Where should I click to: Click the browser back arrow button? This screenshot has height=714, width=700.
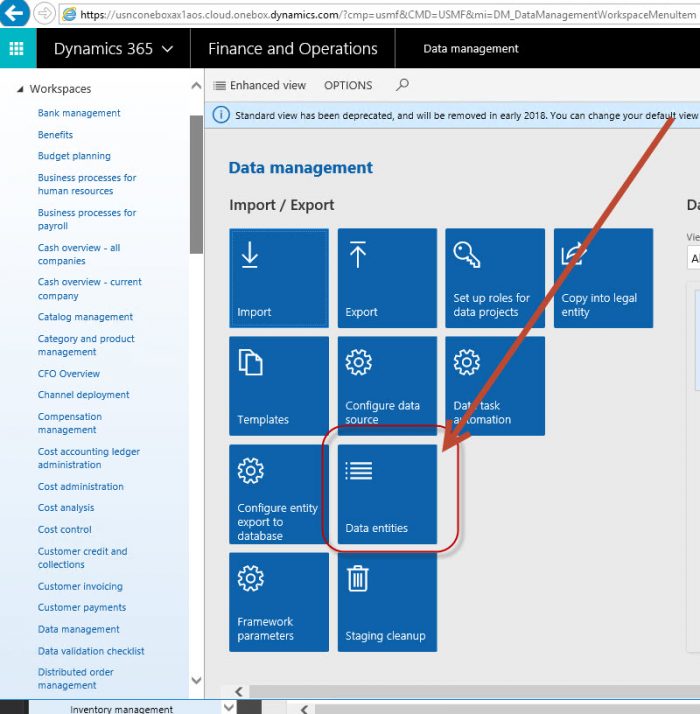14,13
